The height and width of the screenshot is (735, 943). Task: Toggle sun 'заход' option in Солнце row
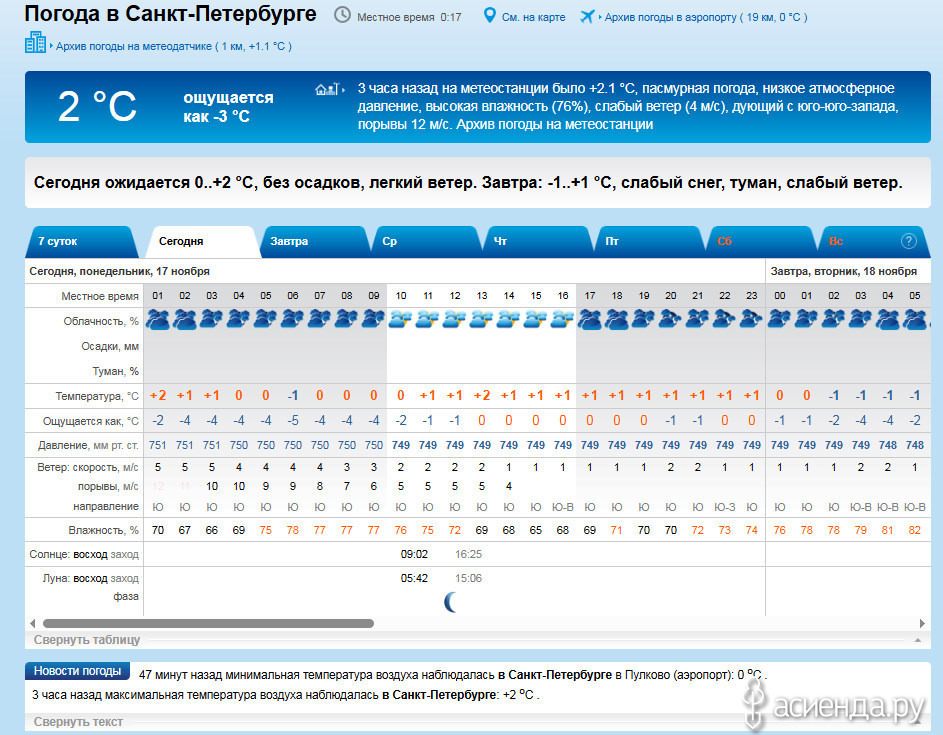coord(124,553)
